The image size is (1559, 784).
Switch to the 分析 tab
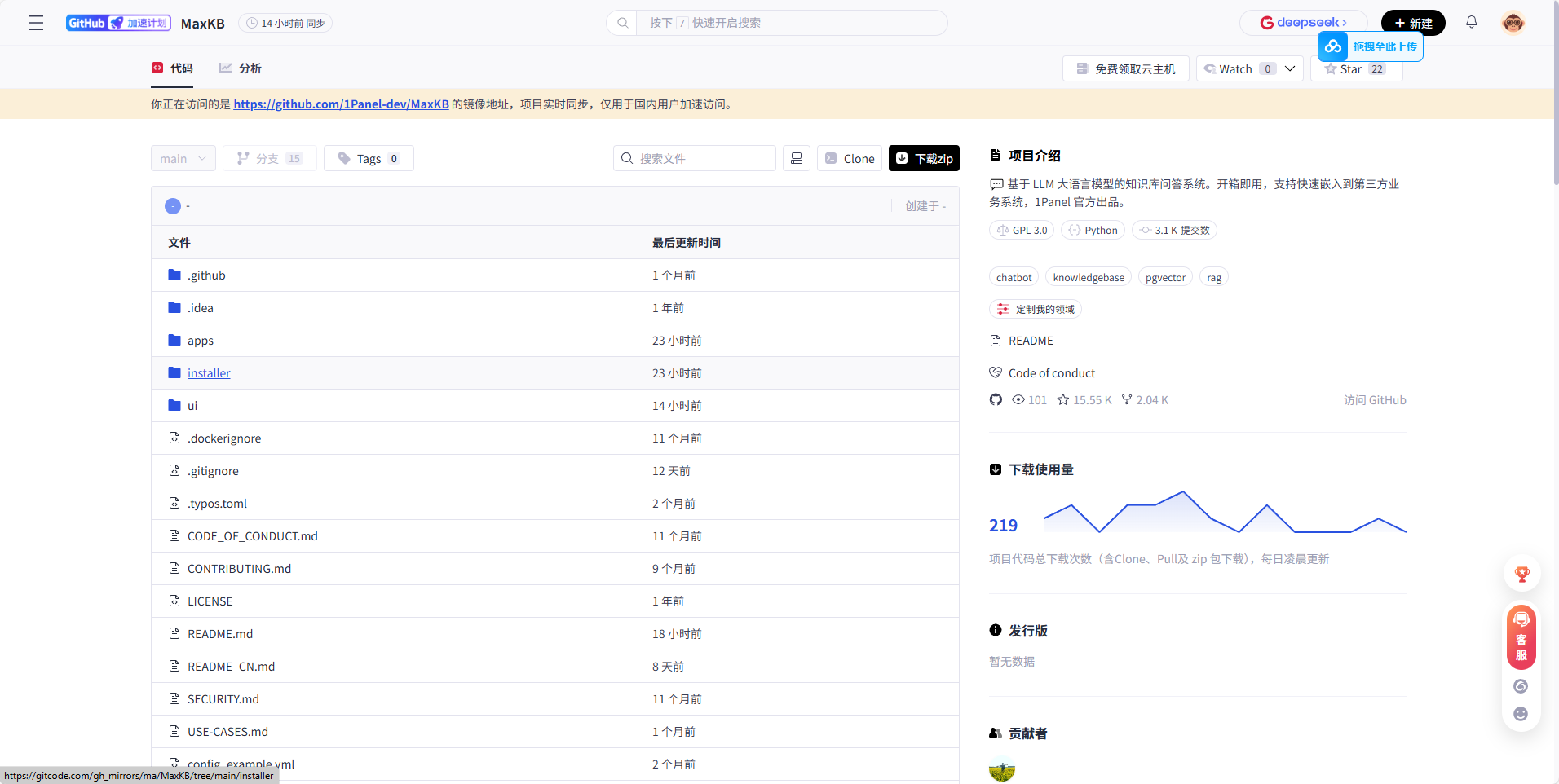240,68
